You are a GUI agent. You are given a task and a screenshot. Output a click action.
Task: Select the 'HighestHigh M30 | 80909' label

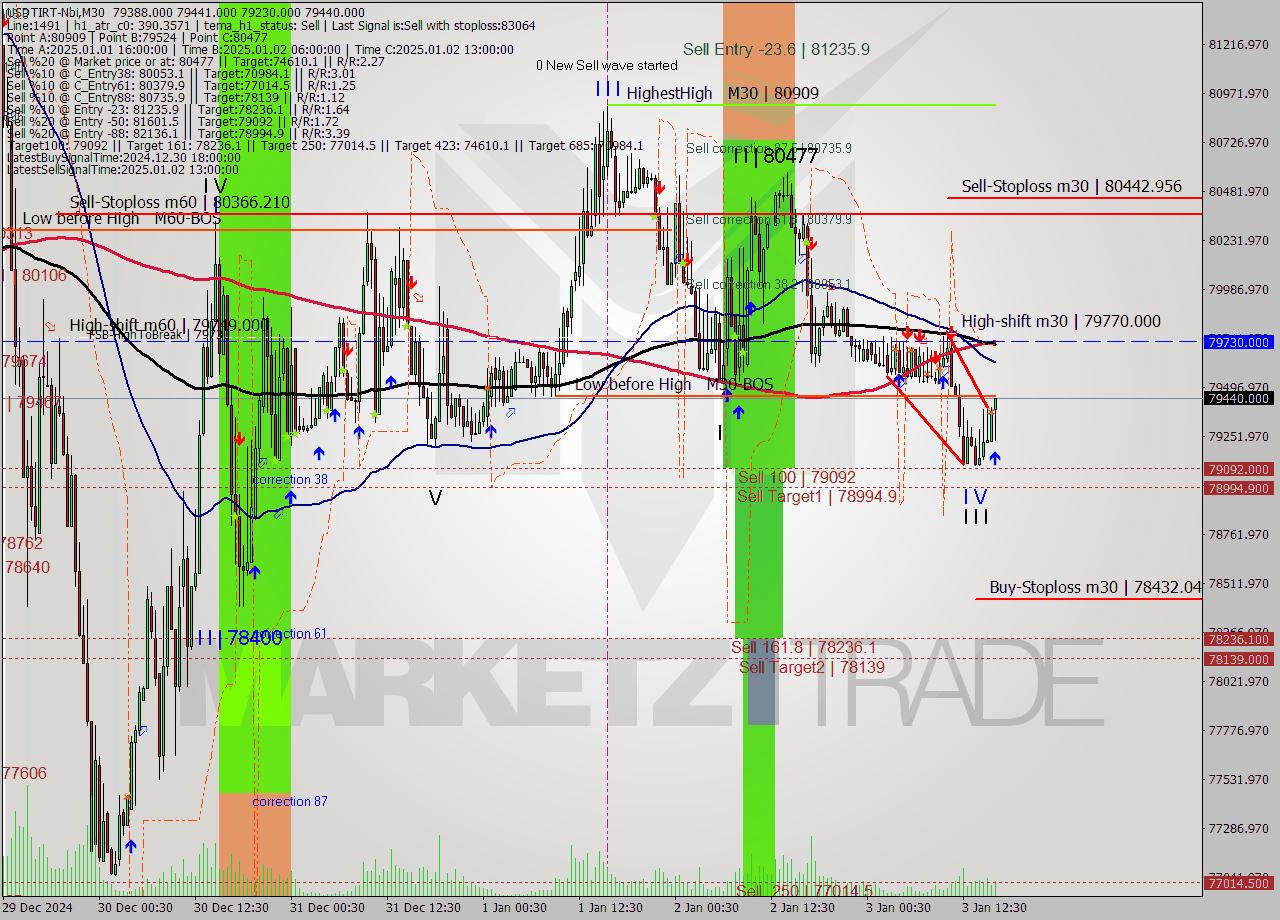(x=723, y=93)
